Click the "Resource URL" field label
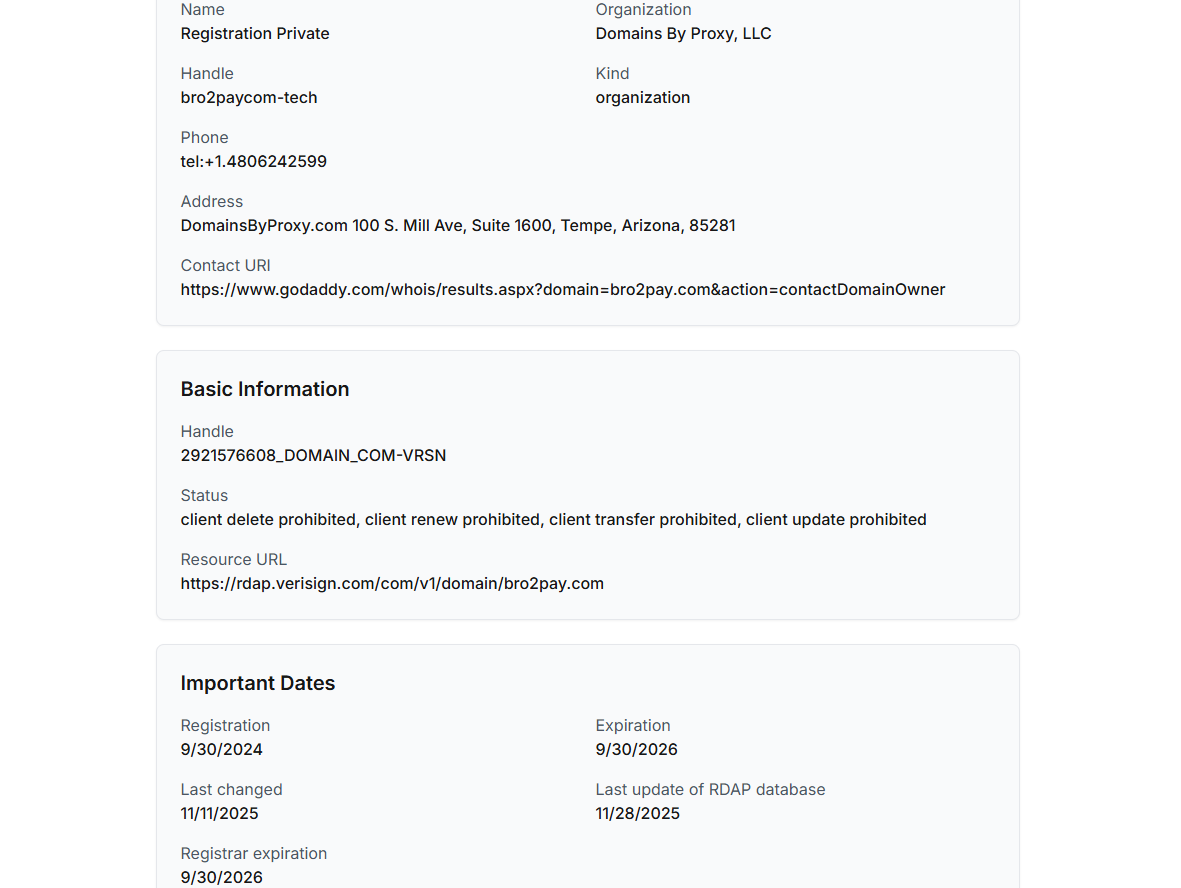The height and width of the screenshot is (888, 1181). pos(234,560)
